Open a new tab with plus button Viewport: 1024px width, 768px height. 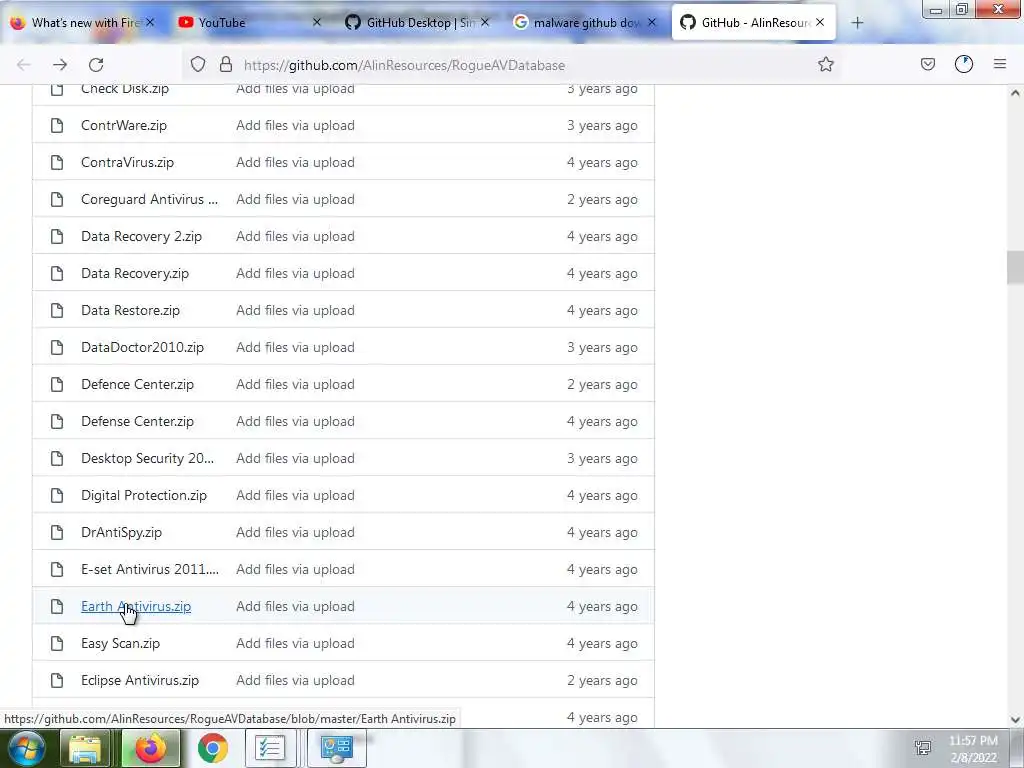[x=857, y=23]
